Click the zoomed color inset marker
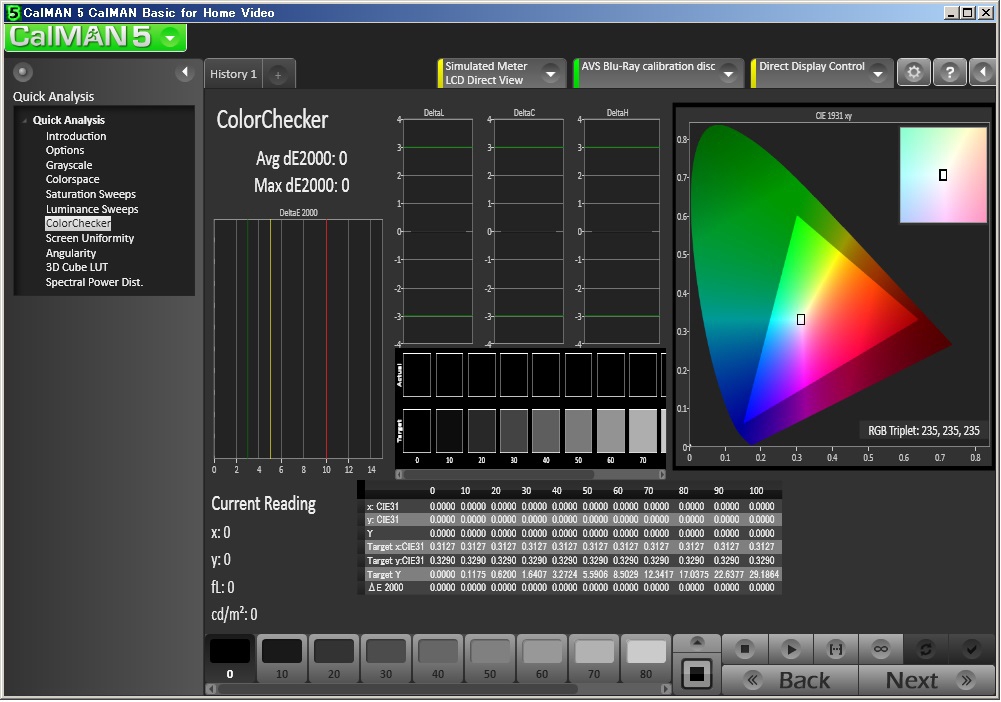Screen dimensions: 1001x702 click(943, 175)
